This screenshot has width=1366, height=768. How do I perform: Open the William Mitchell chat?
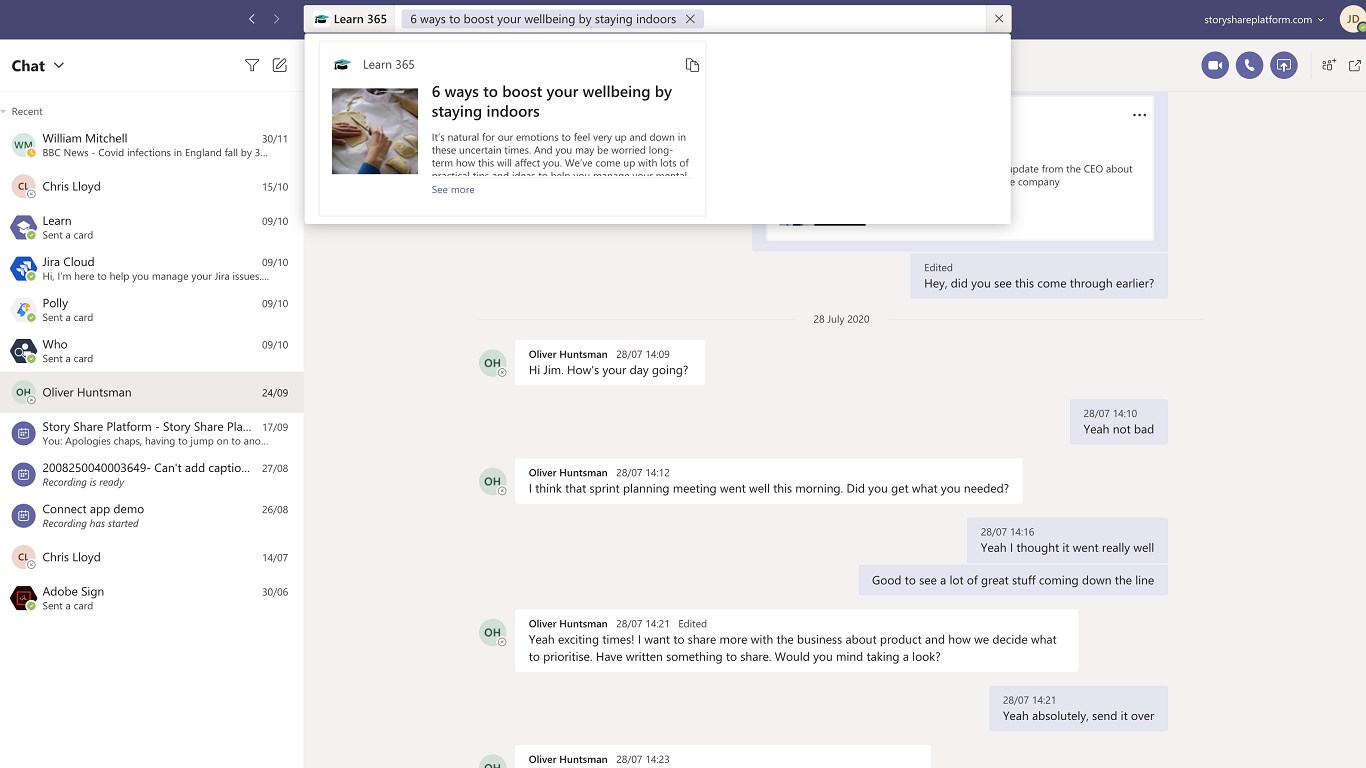click(150, 145)
